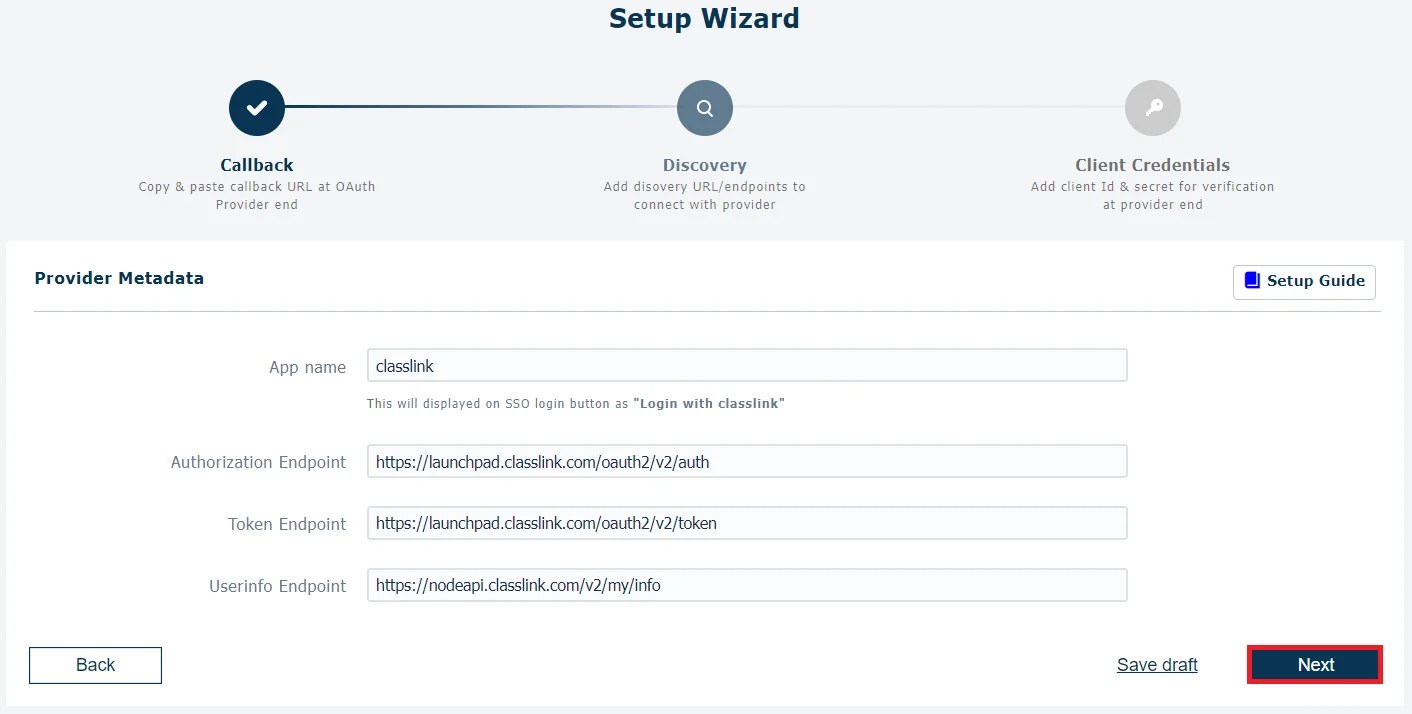Click the Back button

pyautogui.click(x=95, y=665)
